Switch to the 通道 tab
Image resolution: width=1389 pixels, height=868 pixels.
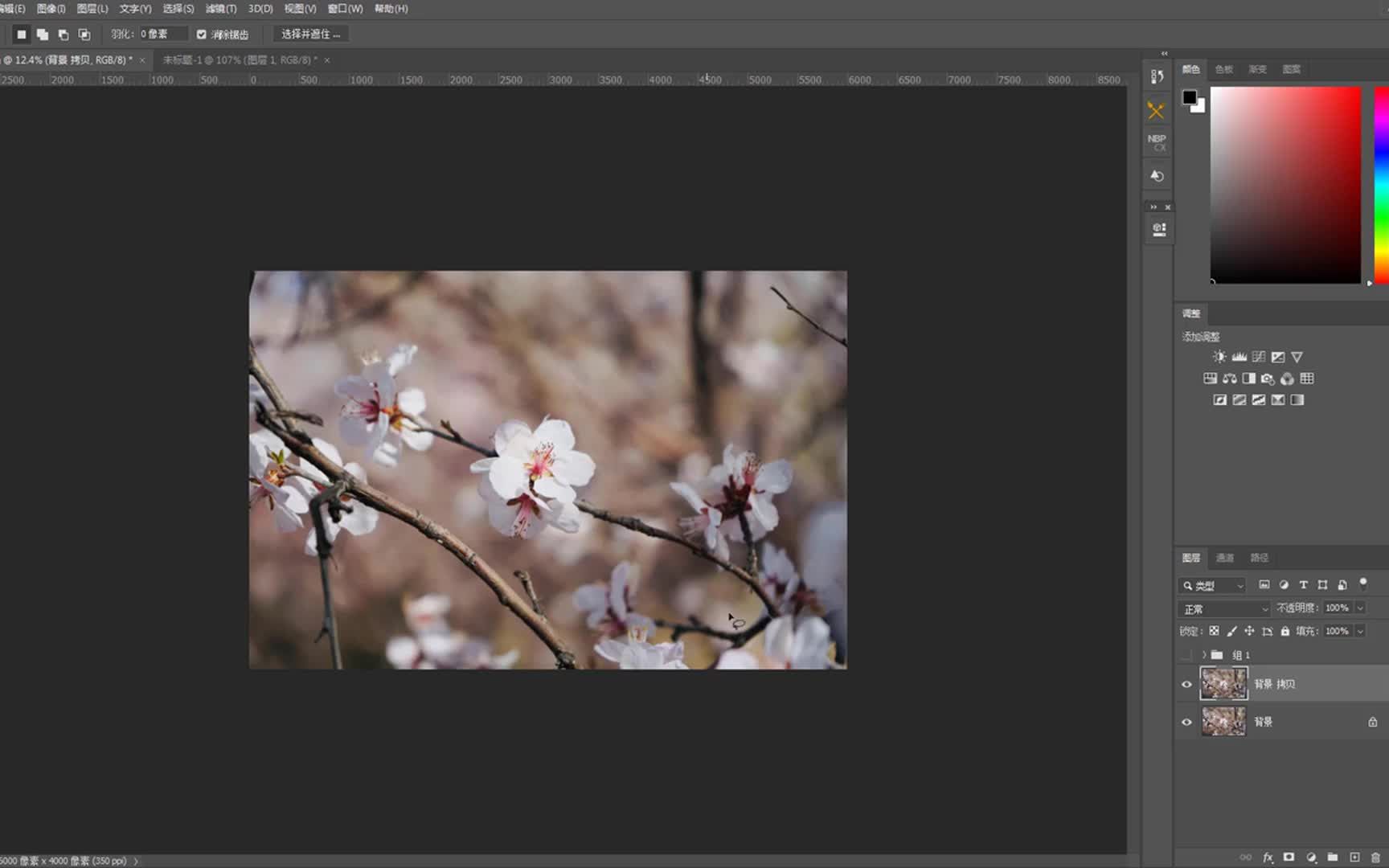pos(1225,558)
